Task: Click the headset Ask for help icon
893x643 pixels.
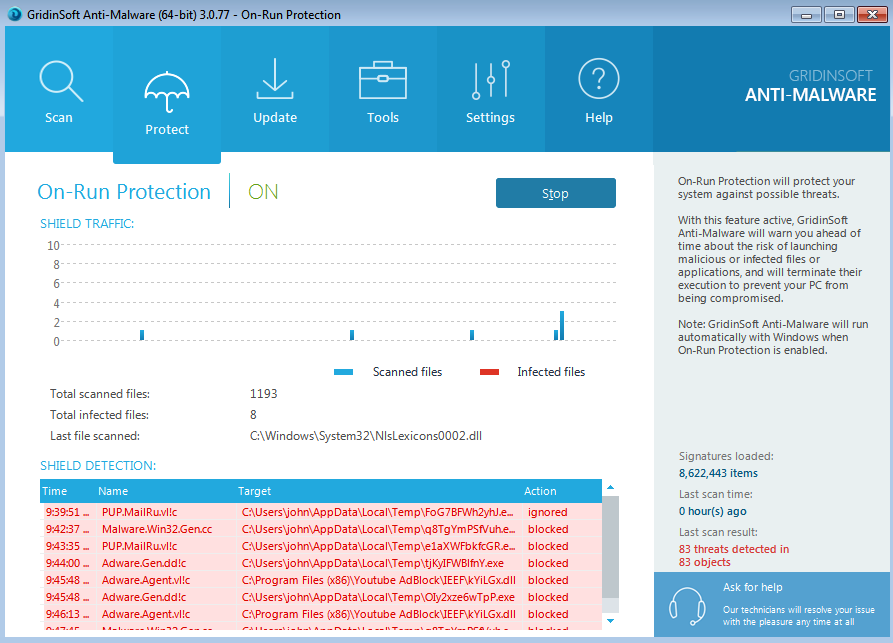Action: click(687, 606)
